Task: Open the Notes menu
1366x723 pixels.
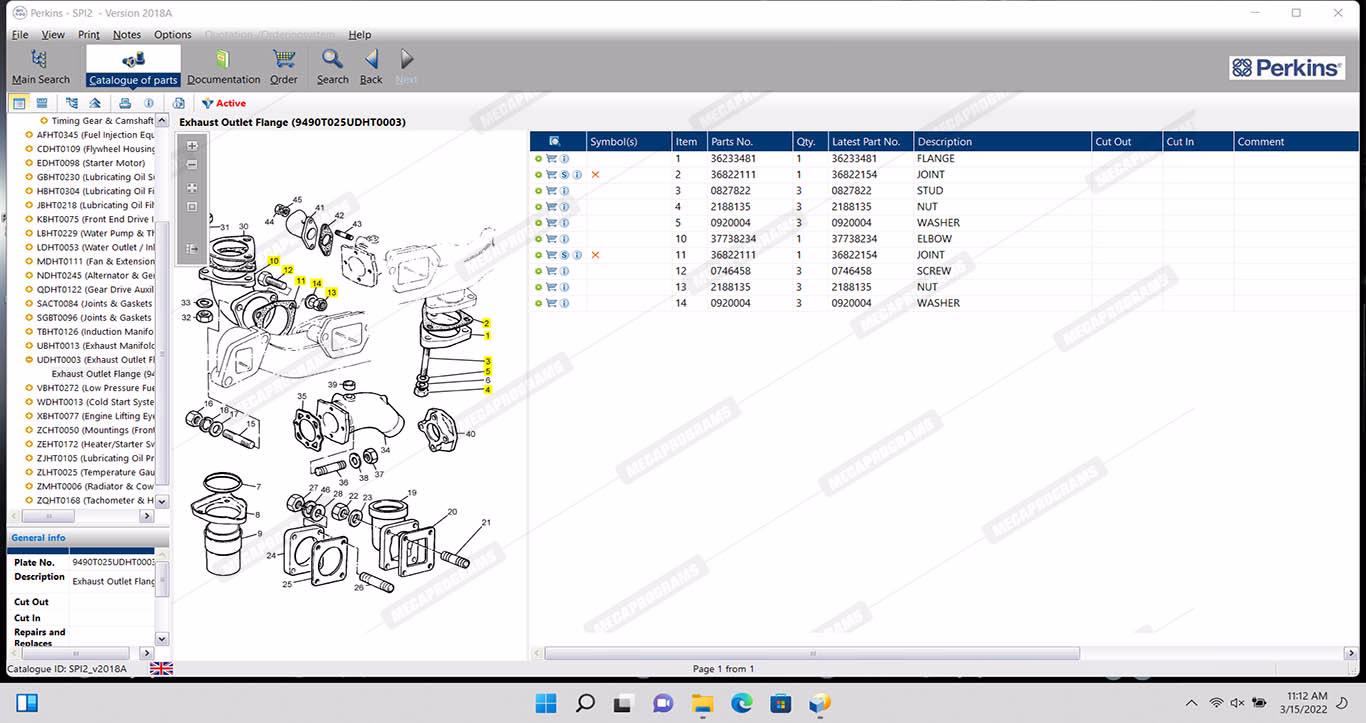Action: [127, 34]
